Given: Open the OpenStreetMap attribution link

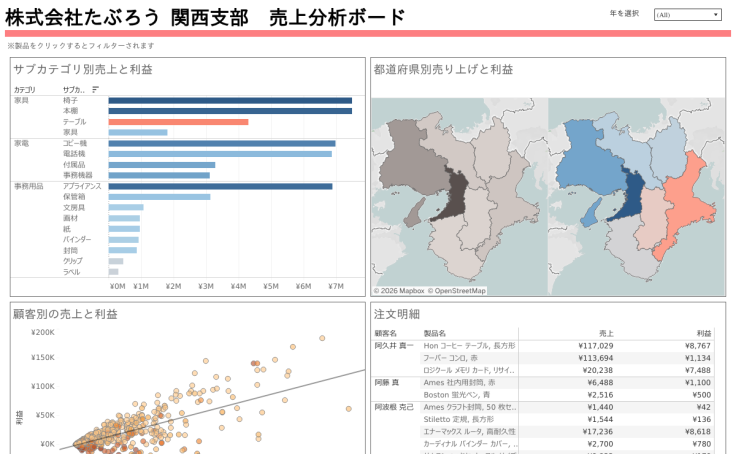Looking at the screenshot, I should [x=459, y=291].
